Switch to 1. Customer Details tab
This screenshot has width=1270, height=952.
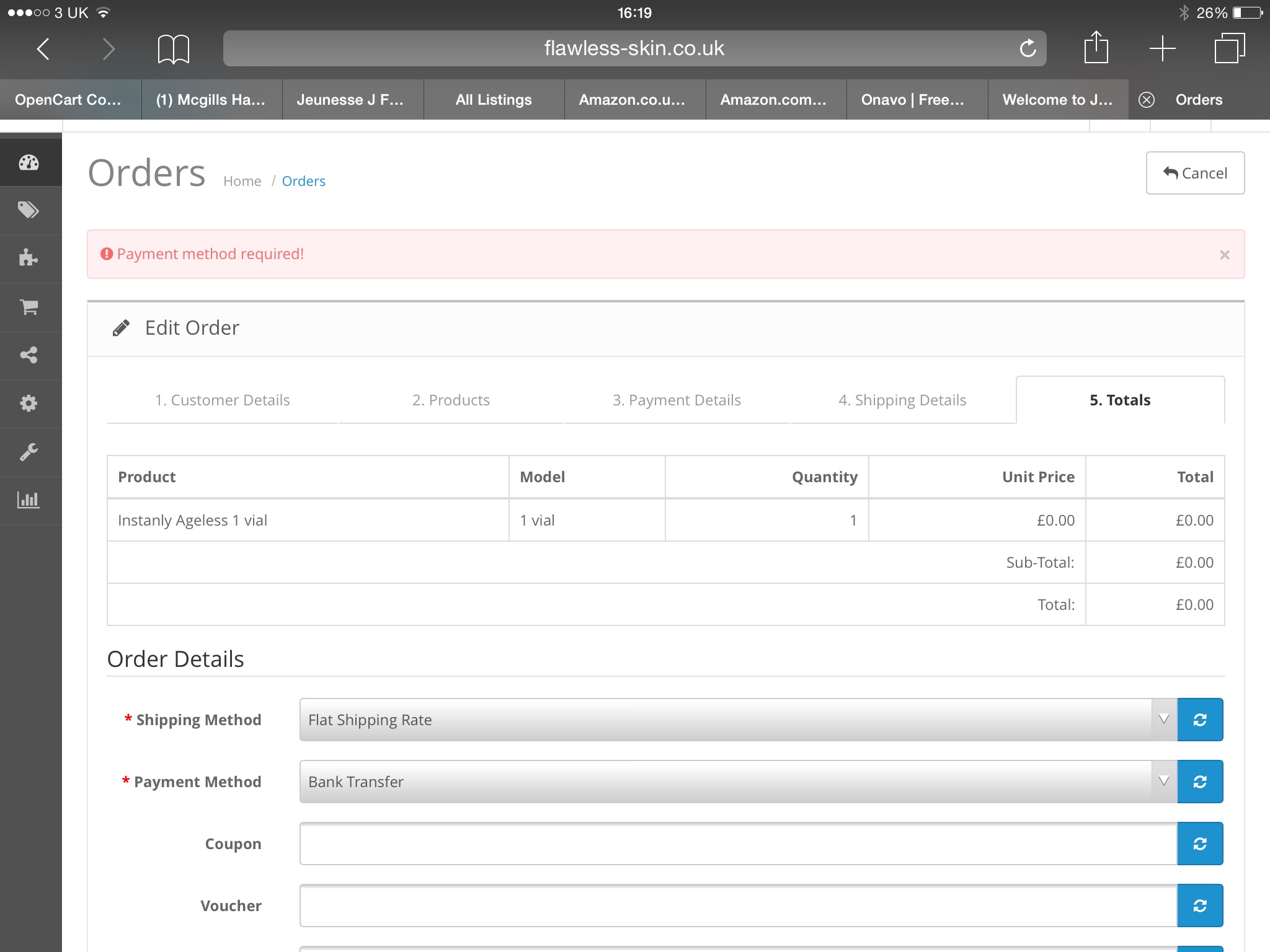(222, 400)
